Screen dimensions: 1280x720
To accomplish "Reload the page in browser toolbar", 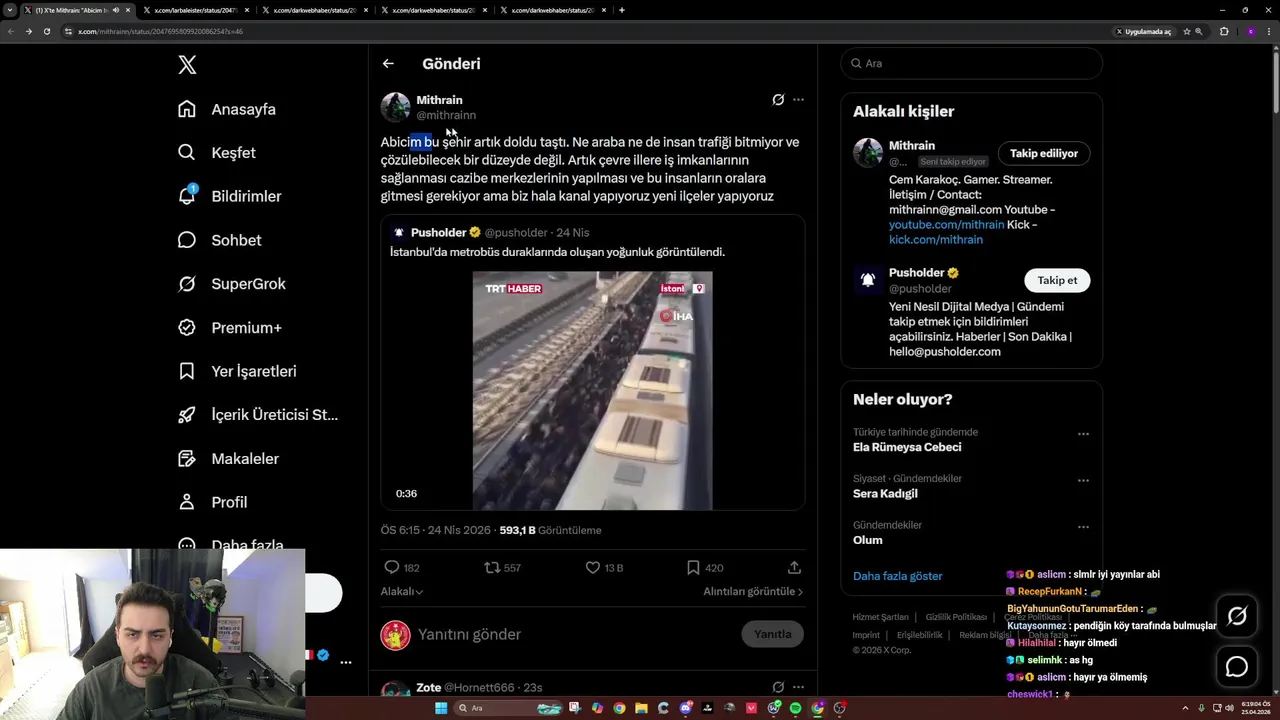I will [46, 31].
